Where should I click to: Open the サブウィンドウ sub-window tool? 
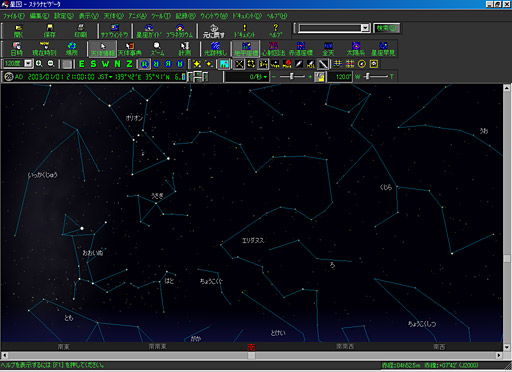[115, 31]
